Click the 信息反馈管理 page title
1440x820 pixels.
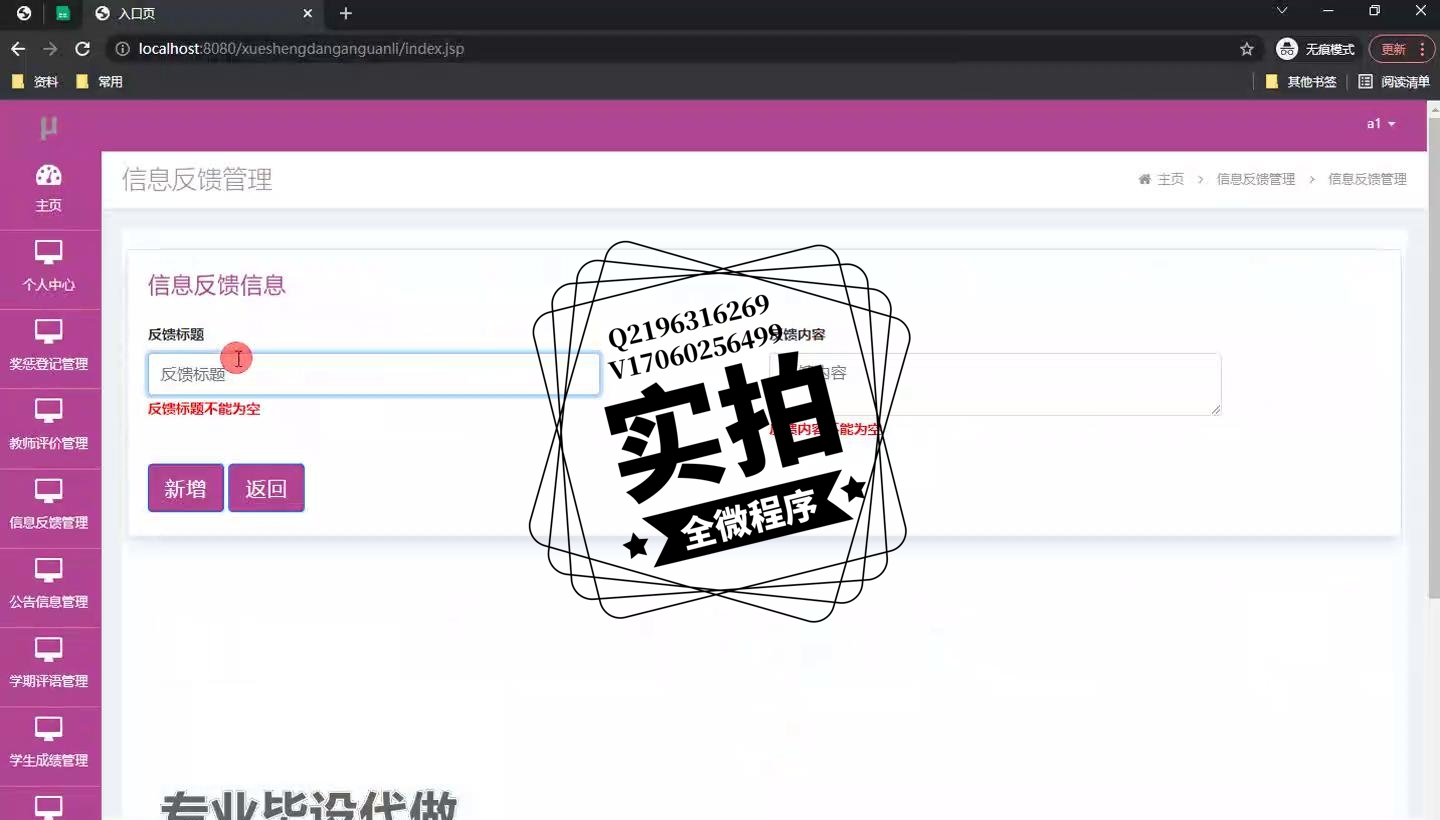(x=197, y=180)
